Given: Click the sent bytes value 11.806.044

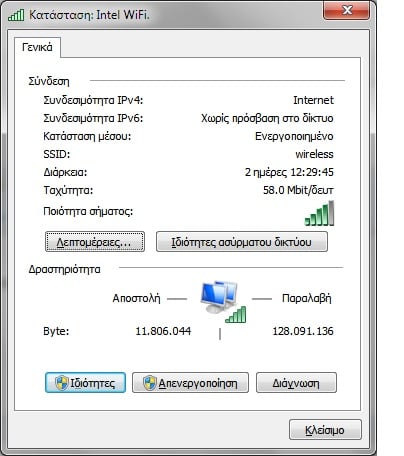Looking at the screenshot, I should (x=163, y=331).
